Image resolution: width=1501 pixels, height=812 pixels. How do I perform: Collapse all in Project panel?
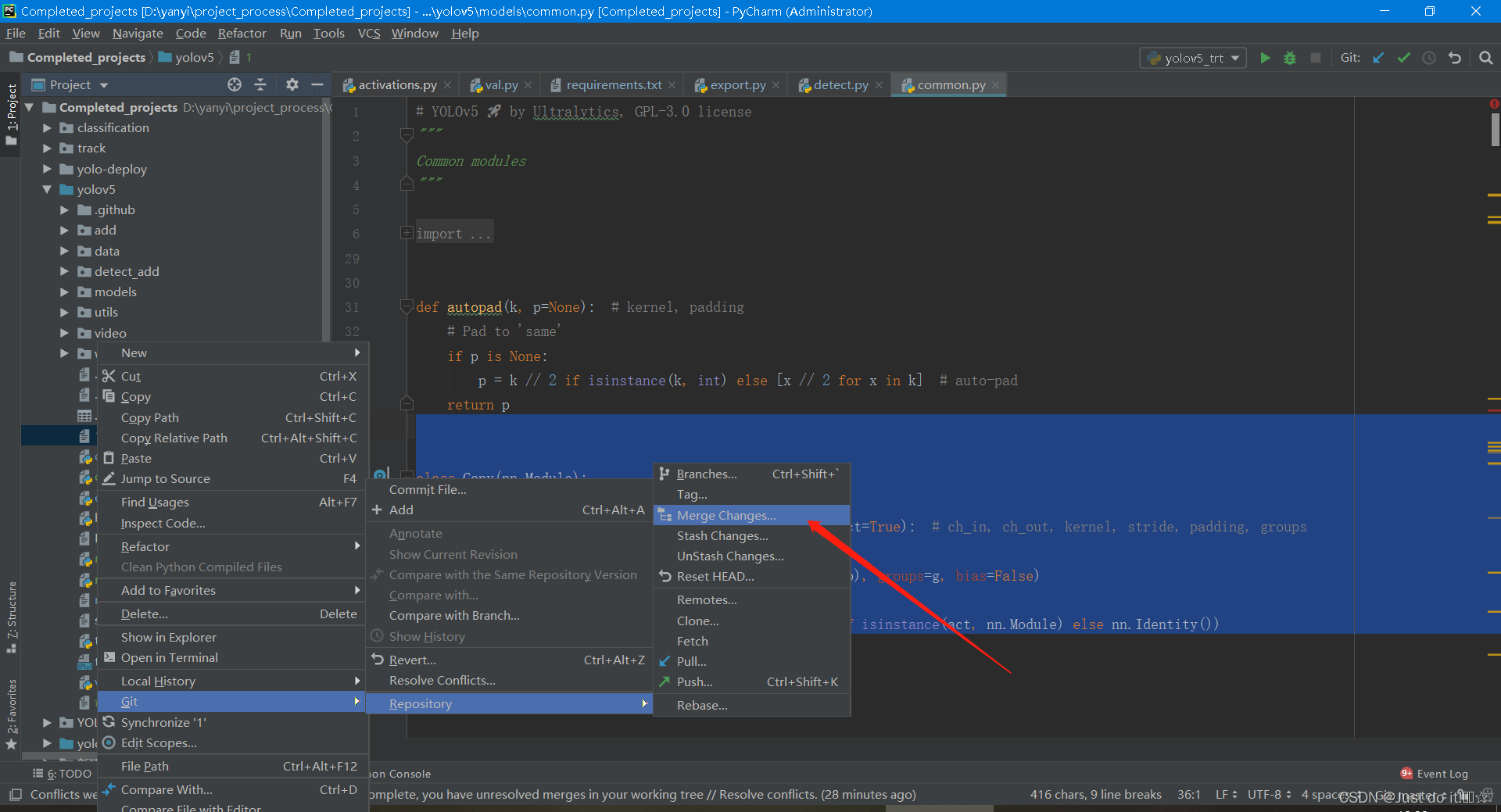coord(260,84)
